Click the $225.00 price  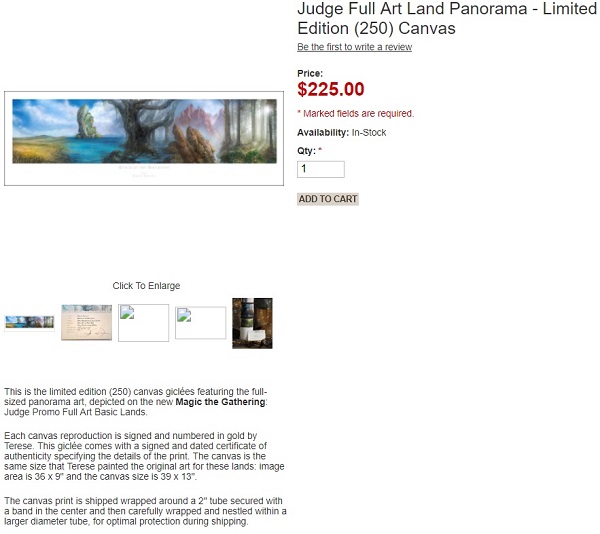tap(331, 90)
